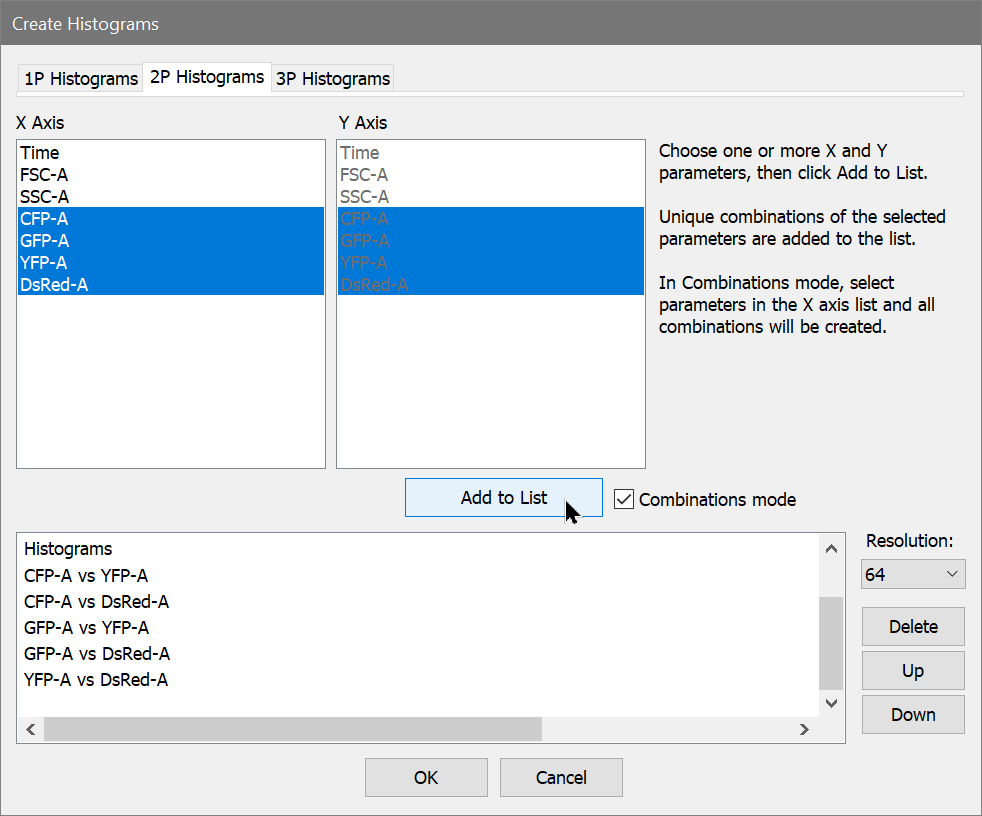Click the Add to List button
The image size is (982, 816).
click(x=503, y=498)
